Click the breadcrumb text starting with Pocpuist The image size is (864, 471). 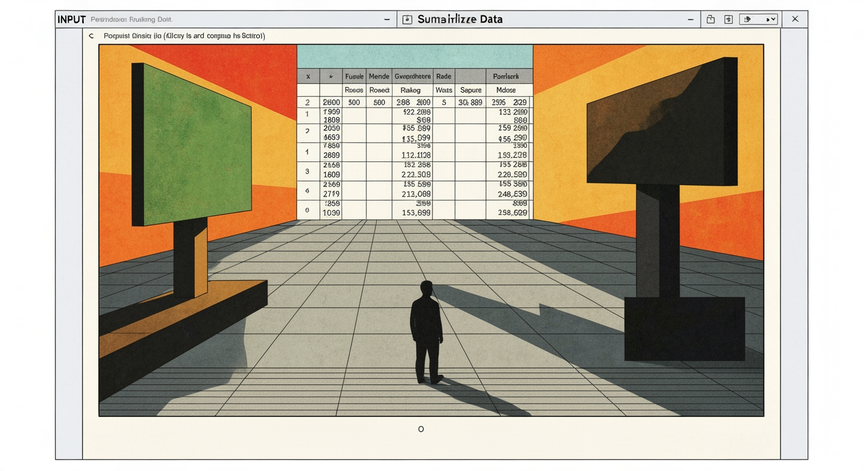coord(184,36)
